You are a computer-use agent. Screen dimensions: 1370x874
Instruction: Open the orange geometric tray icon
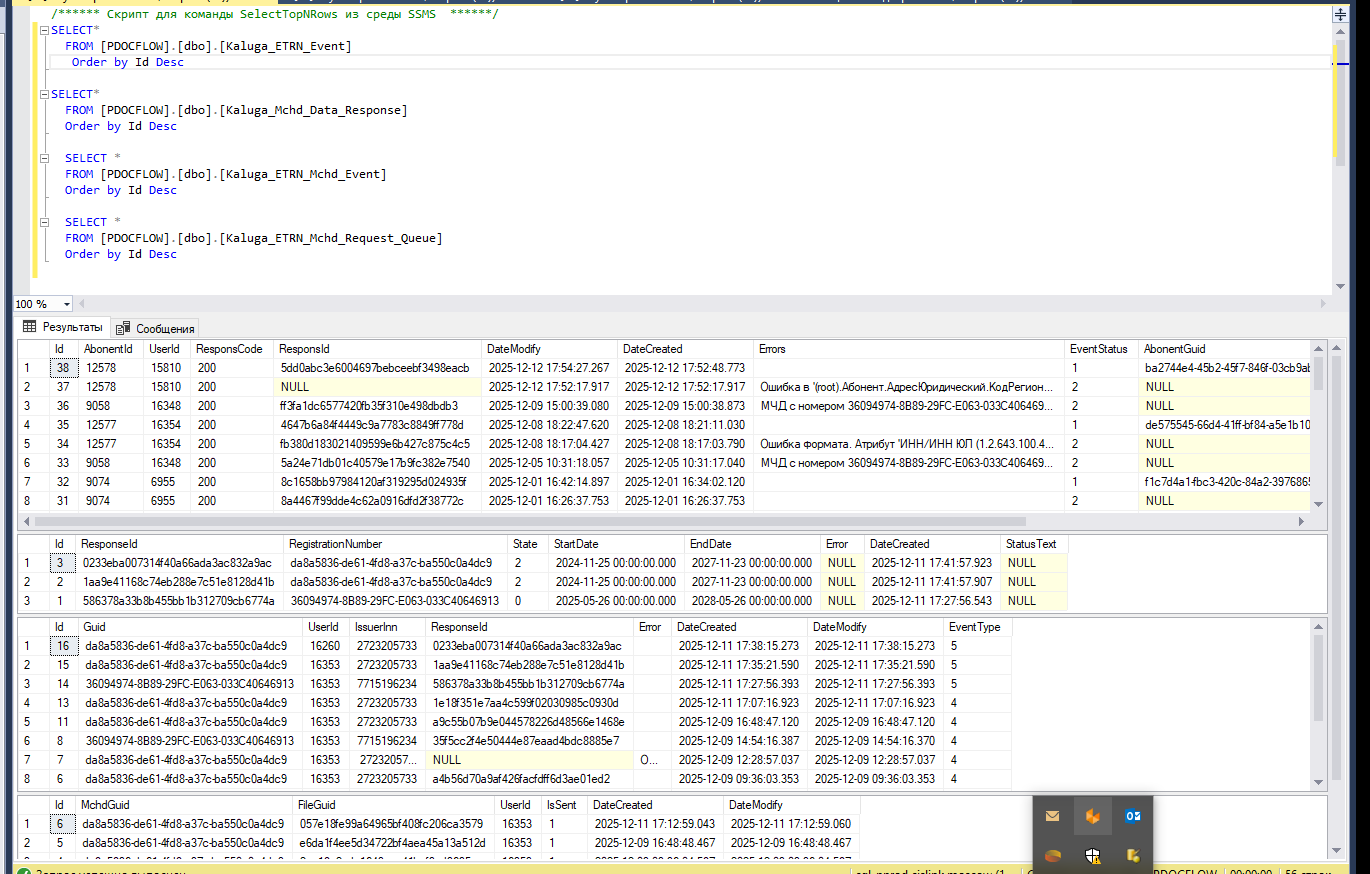pos(1092,816)
